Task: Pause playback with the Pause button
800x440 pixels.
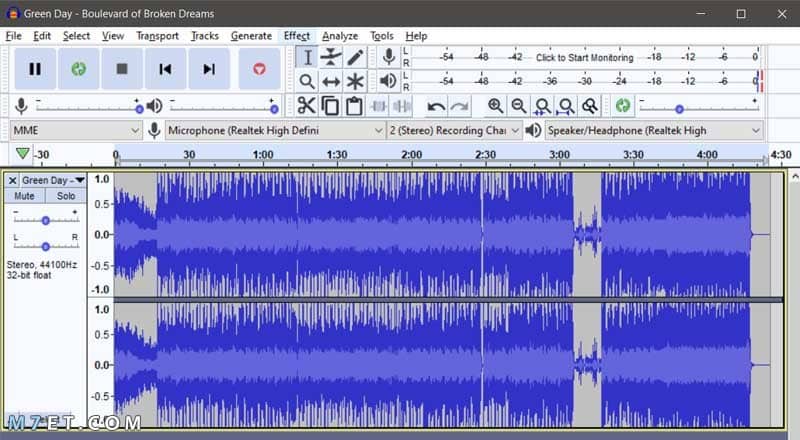Action: pos(35,69)
